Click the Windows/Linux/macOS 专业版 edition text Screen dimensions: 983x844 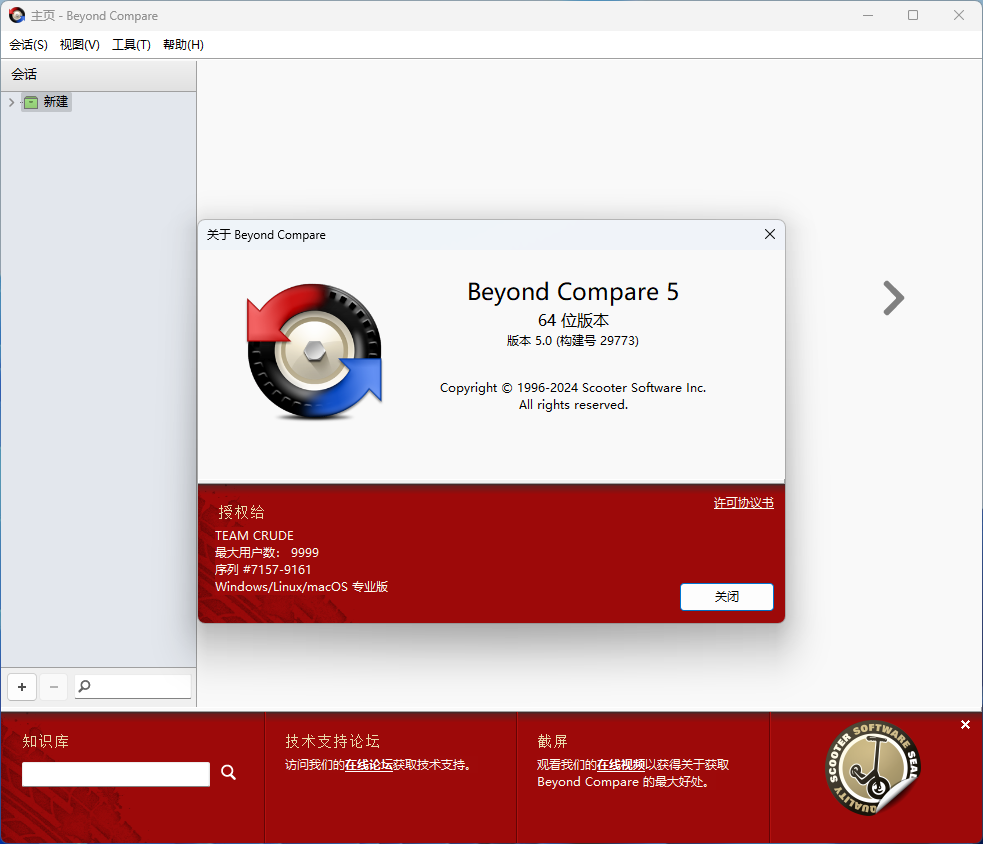(301, 586)
